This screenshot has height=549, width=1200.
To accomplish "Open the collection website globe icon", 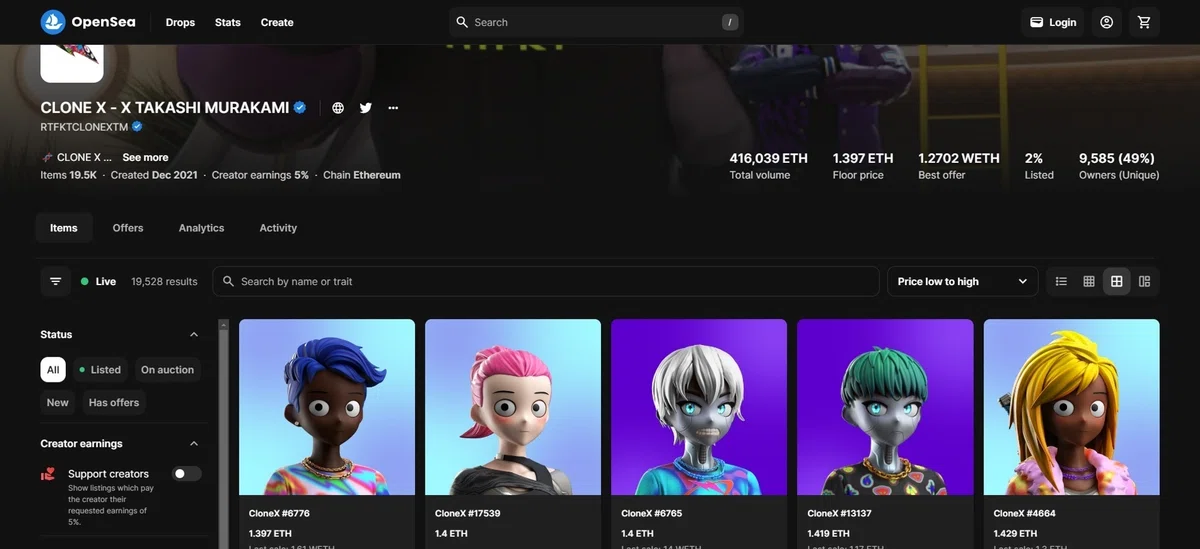I will pos(338,107).
